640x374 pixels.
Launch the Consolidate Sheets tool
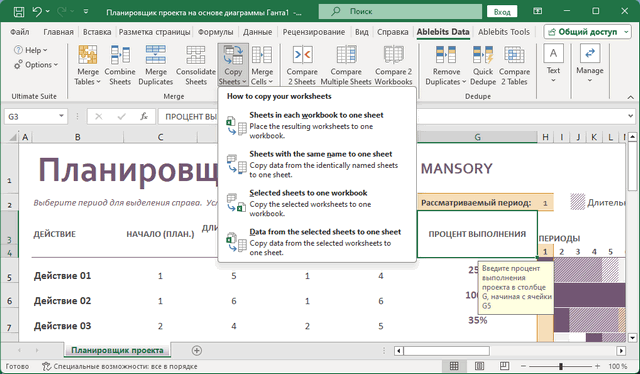(x=196, y=65)
